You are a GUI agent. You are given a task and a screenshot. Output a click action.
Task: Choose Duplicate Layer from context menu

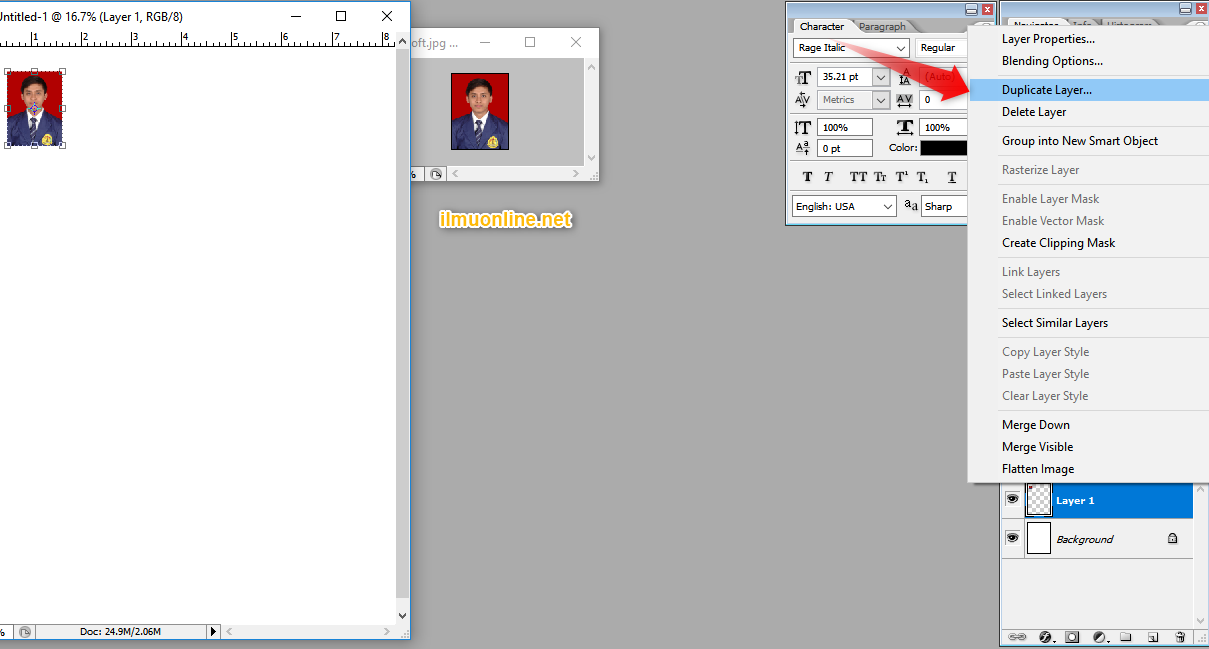coord(1047,90)
